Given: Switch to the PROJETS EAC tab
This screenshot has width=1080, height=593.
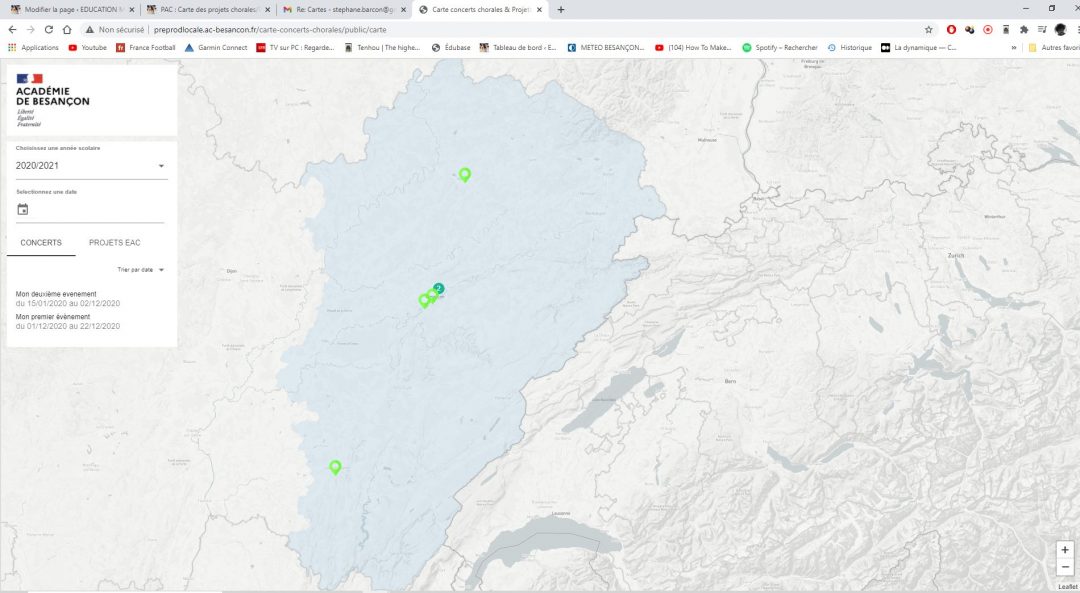Looking at the screenshot, I should (x=114, y=242).
